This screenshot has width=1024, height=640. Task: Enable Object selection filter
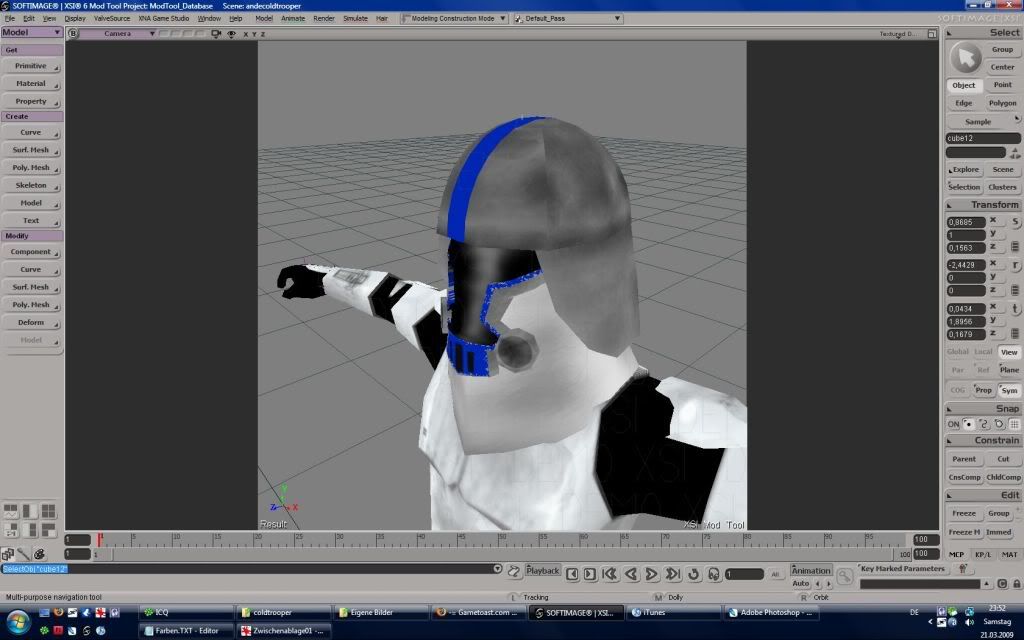[964, 86]
